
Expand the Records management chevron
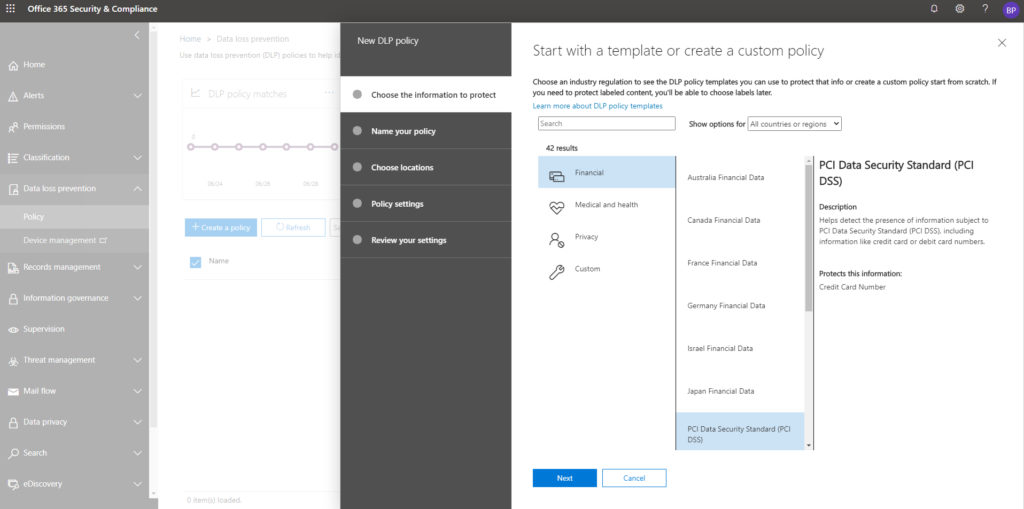(137, 267)
